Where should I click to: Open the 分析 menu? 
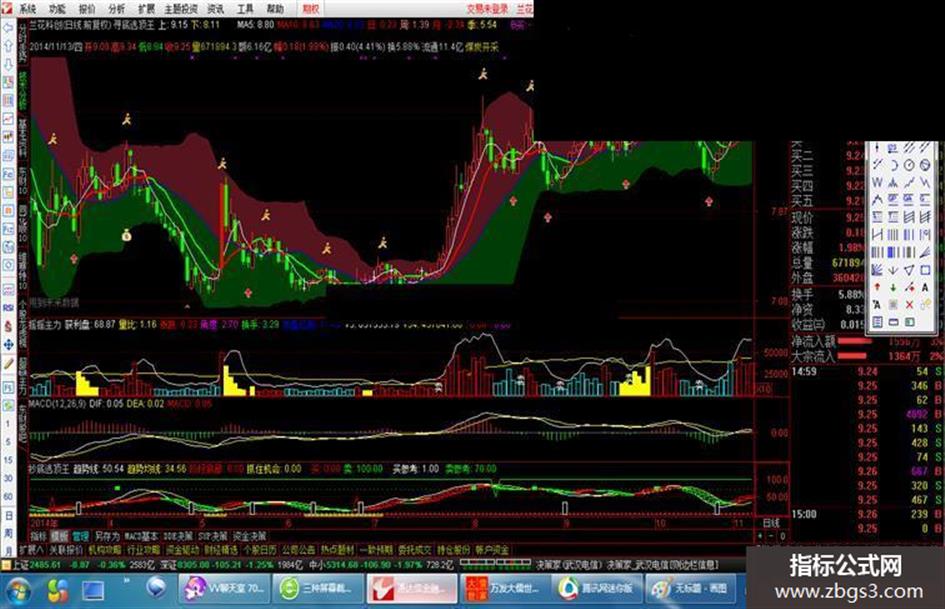pyautogui.click(x=117, y=9)
